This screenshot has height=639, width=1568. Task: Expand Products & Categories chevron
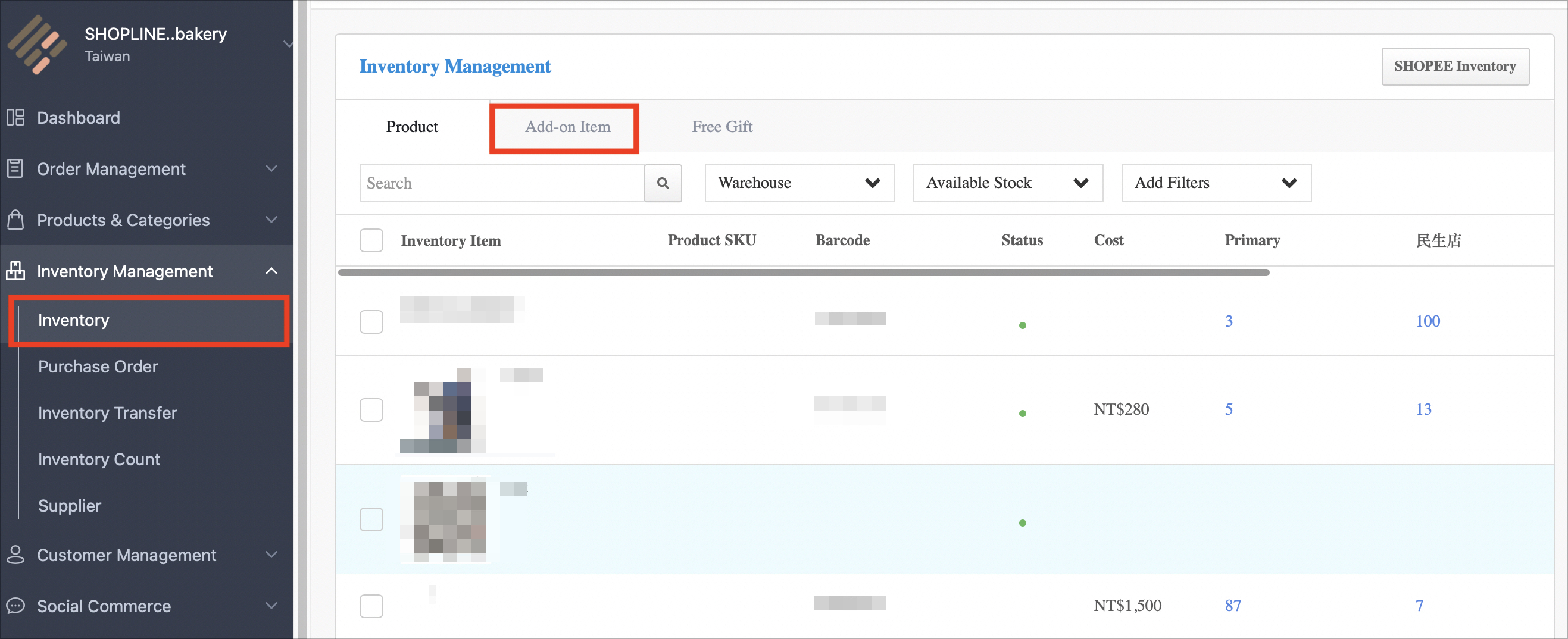click(x=271, y=220)
